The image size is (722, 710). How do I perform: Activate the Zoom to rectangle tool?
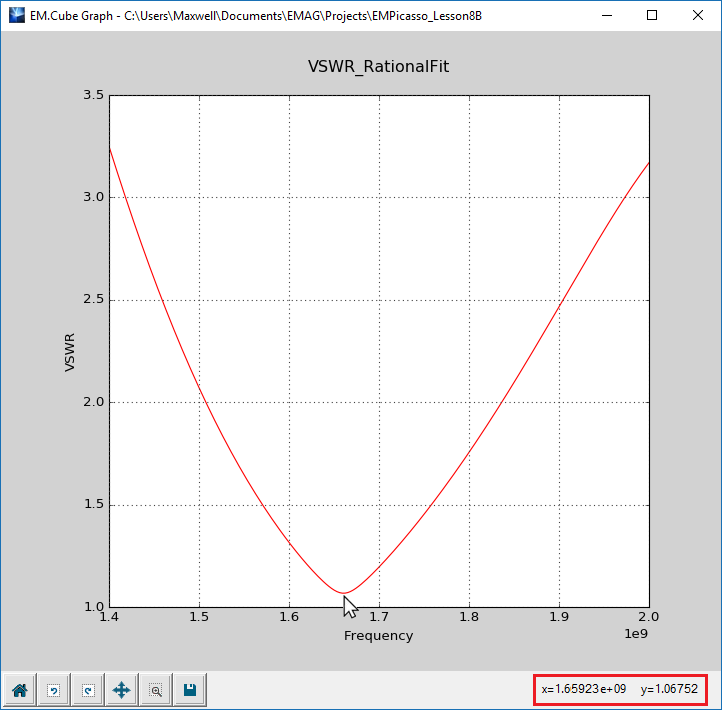(156, 690)
